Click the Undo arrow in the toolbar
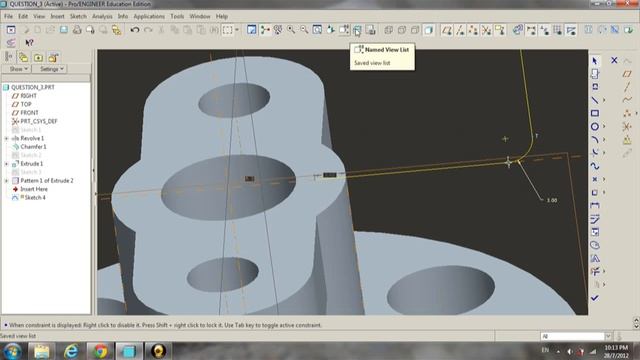Image resolution: width=640 pixels, height=360 pixels. point(135,30)
